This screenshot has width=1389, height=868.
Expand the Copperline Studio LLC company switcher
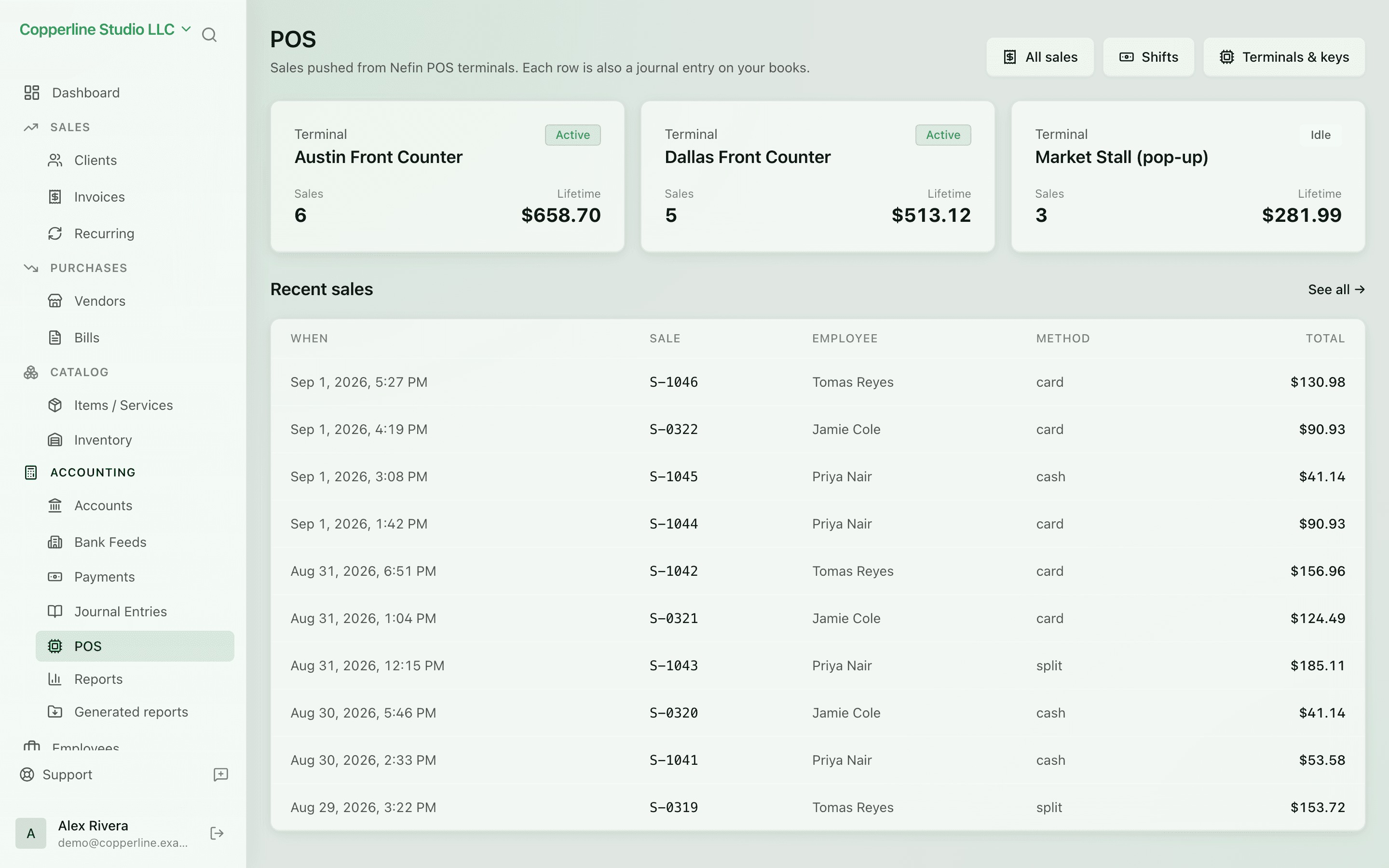(x=105, y=29)
